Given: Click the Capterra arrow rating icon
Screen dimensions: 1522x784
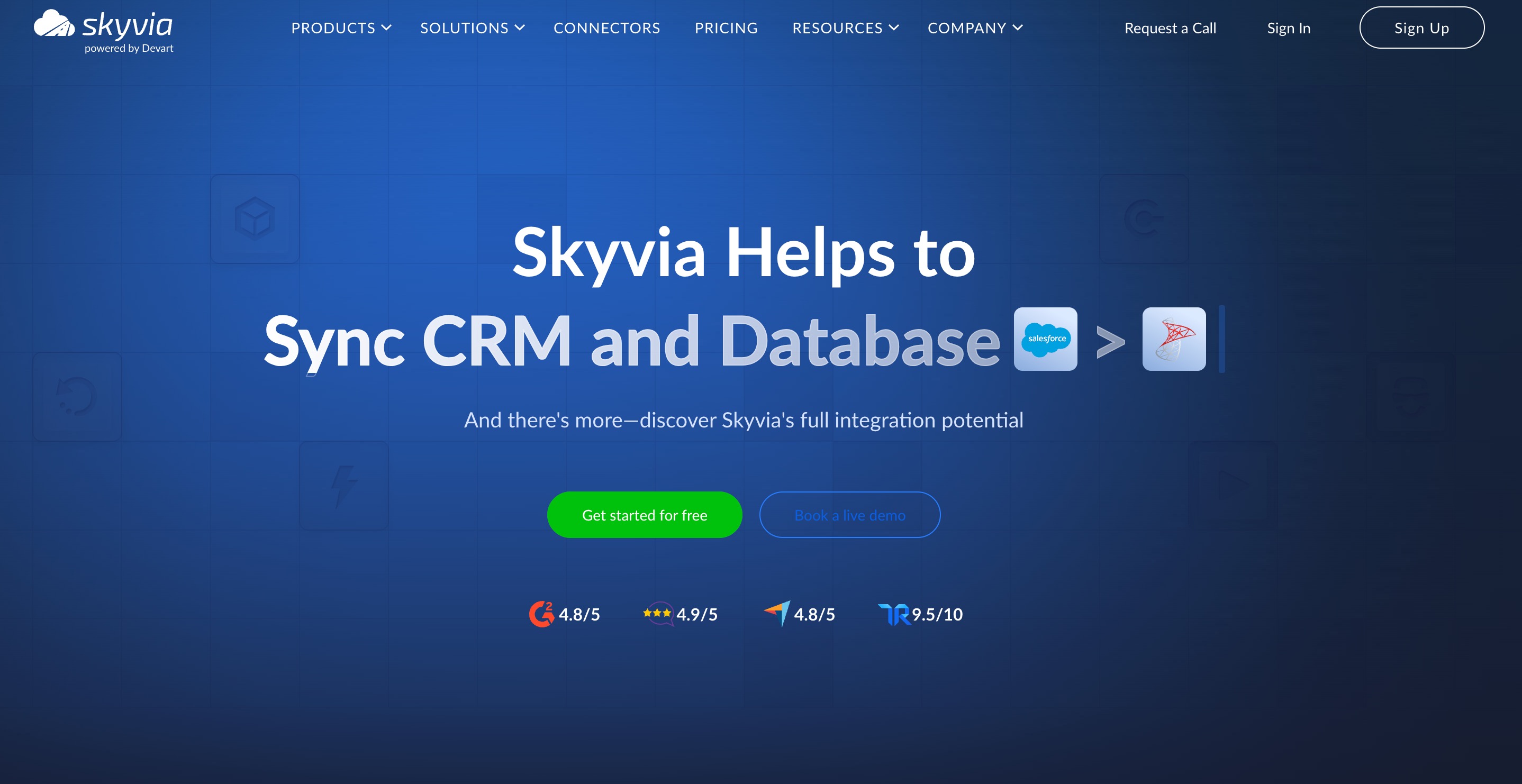Looking at the screenshot, I should [777, 614].
